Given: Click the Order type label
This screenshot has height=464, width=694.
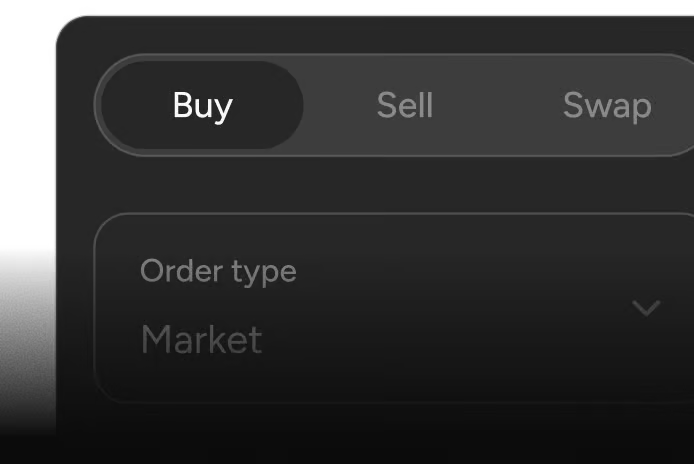Looking at the screenshot, I should 218,271.
